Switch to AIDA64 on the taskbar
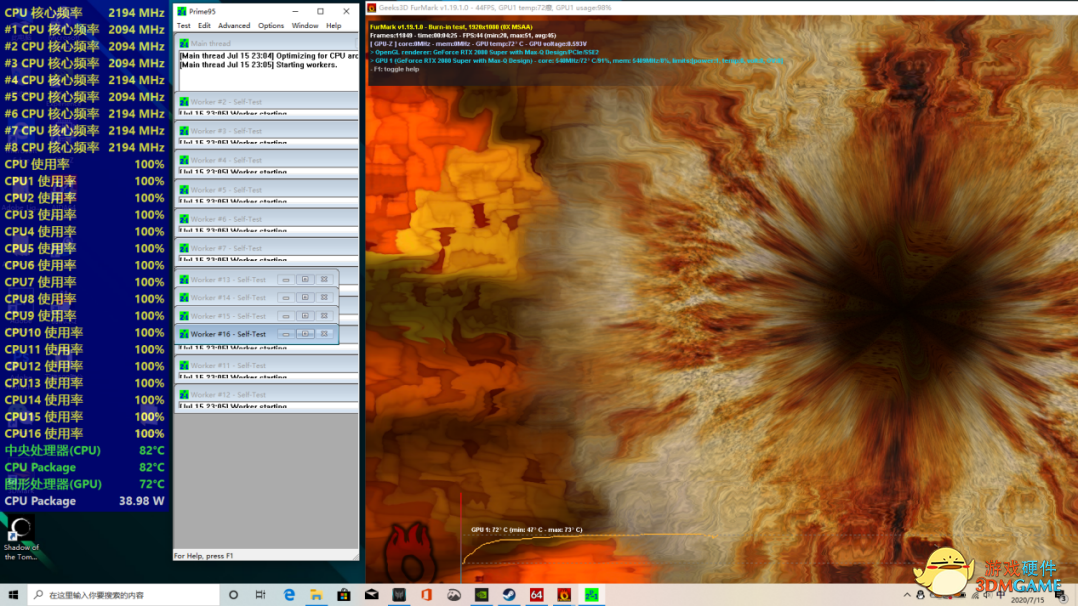 coord(536,595)
